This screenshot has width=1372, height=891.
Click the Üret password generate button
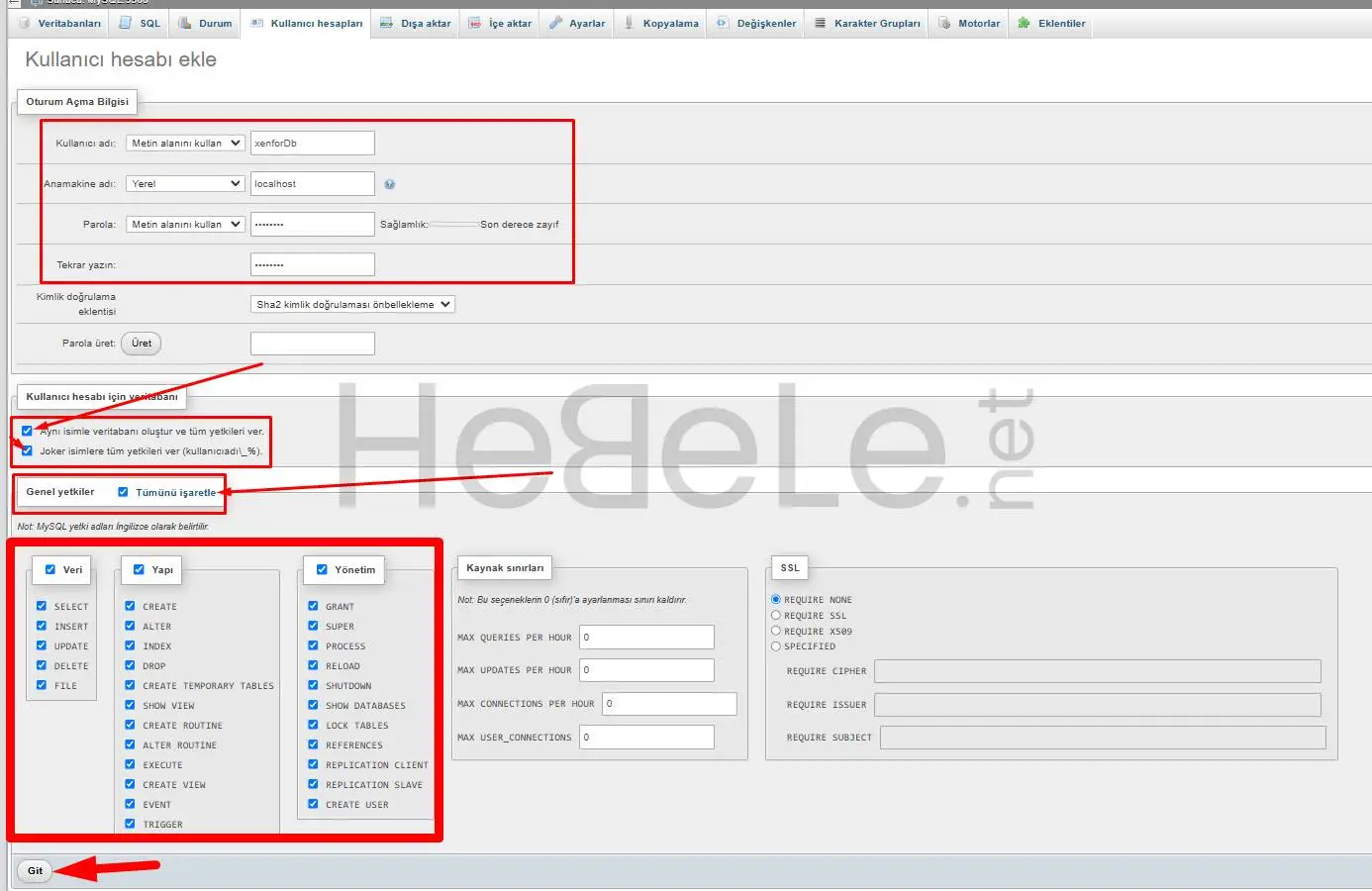tap(142, 344)
